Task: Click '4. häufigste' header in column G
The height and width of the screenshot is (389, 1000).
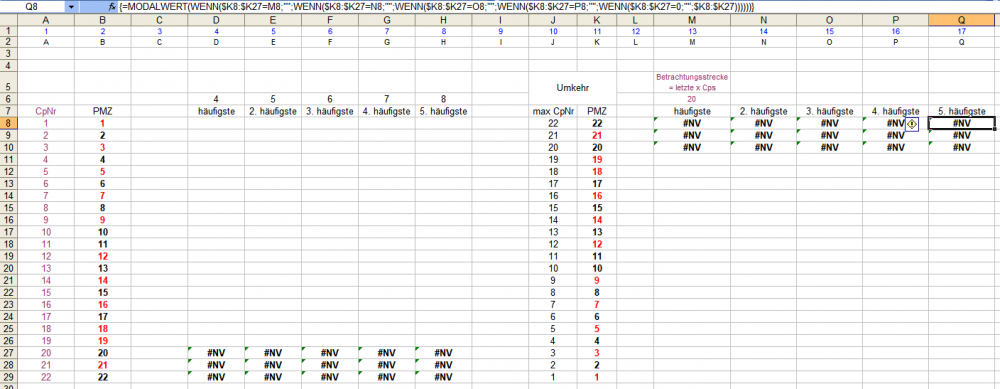Action: 386,112
